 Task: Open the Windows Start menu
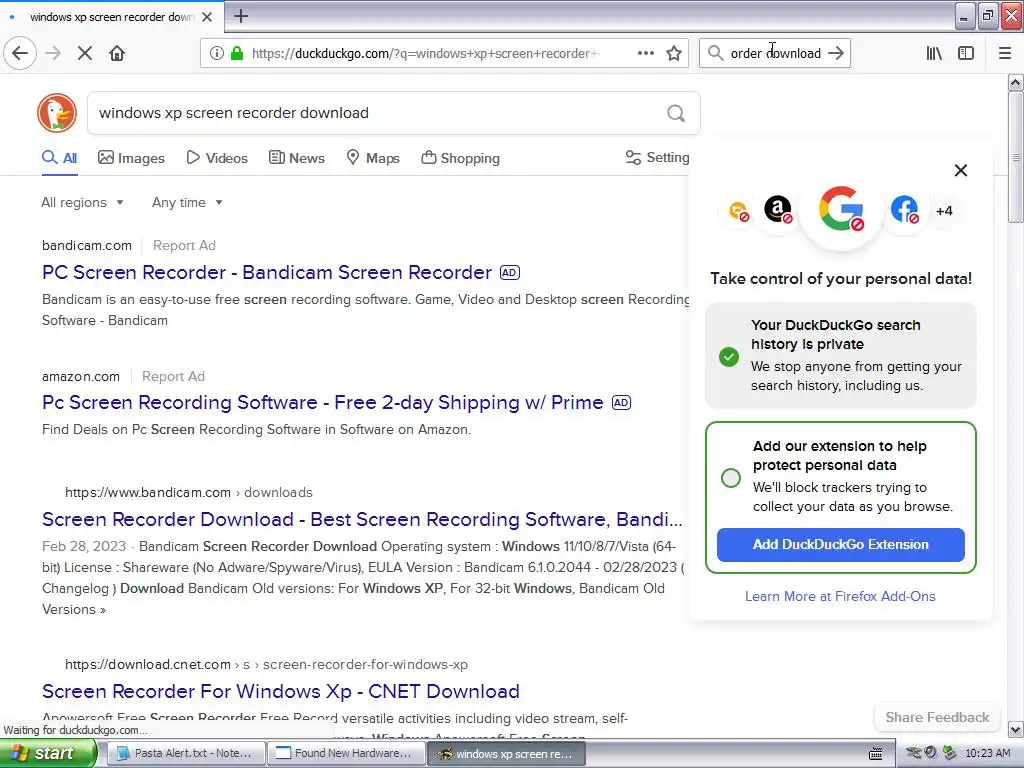(47, 754)
